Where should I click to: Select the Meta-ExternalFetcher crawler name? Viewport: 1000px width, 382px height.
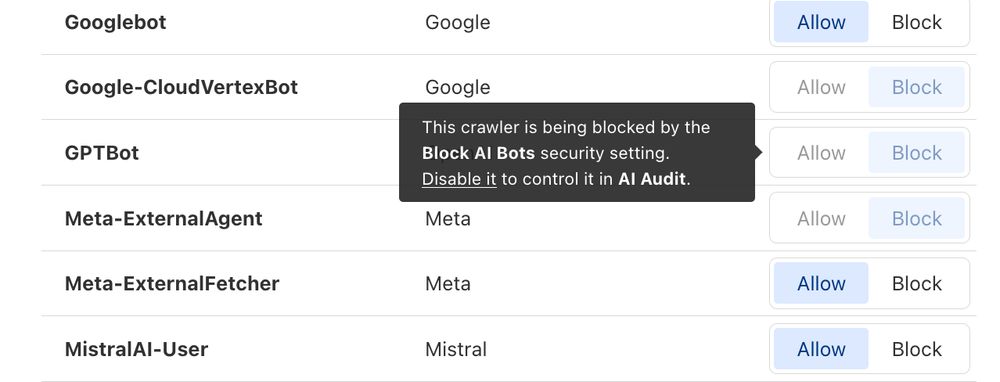(172, 283)
